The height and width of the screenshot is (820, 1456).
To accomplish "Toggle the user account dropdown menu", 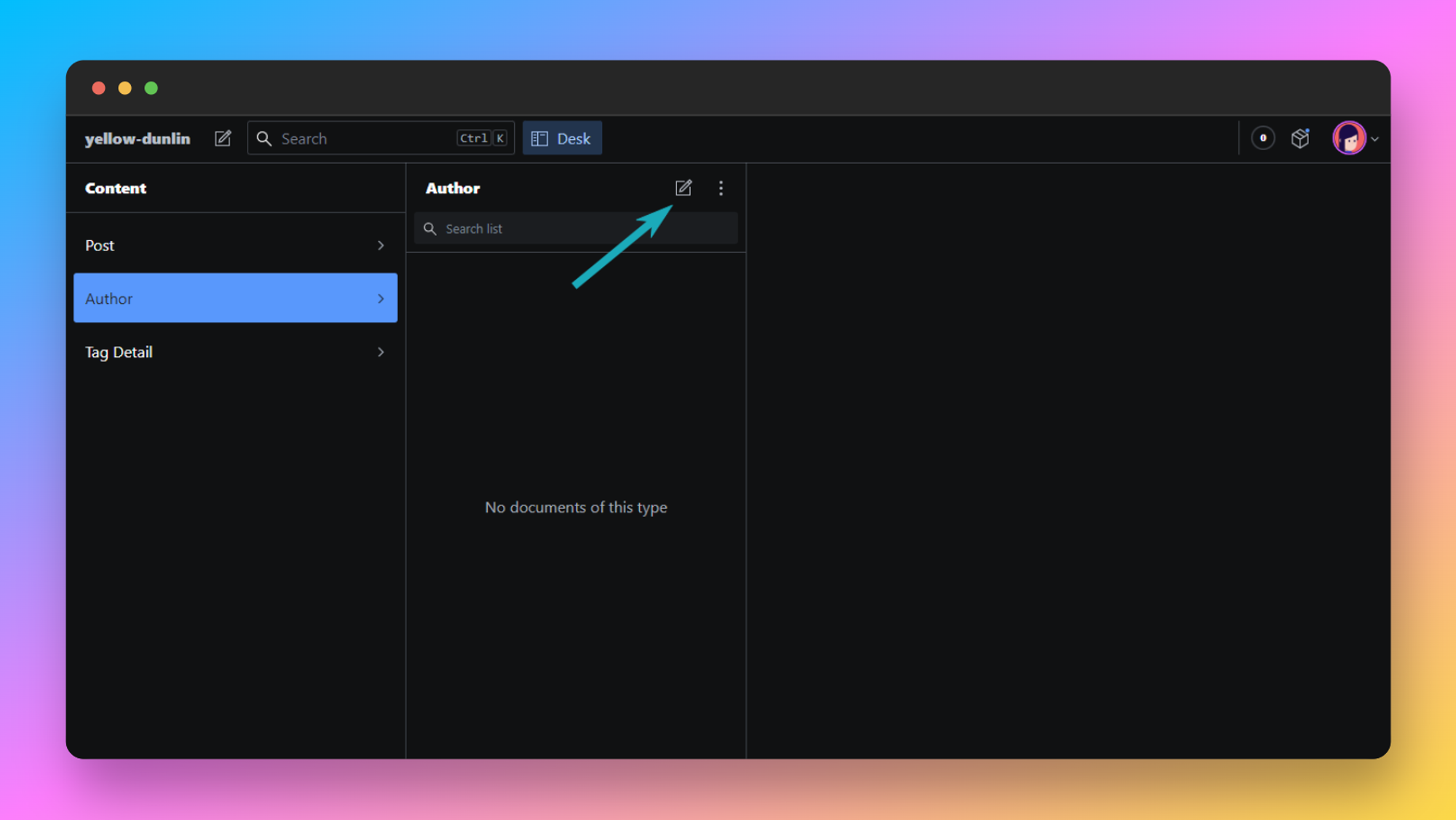I will click(1356, 138).
